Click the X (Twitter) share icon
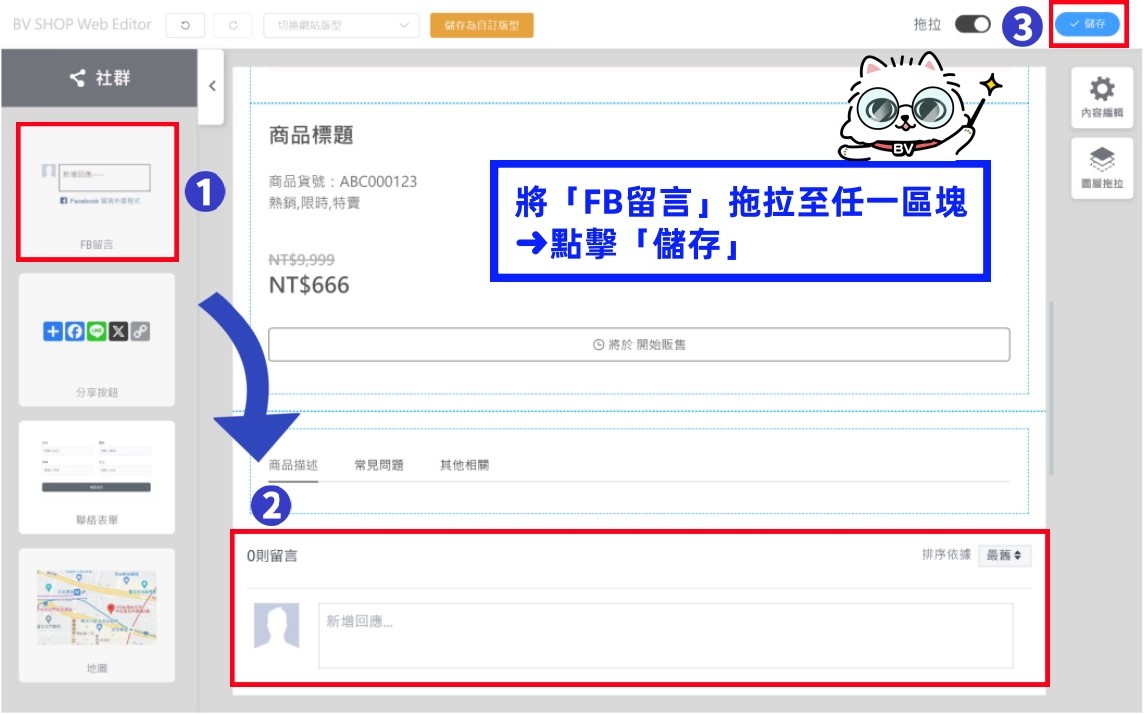1144x714 pixels. coord(118,331)
